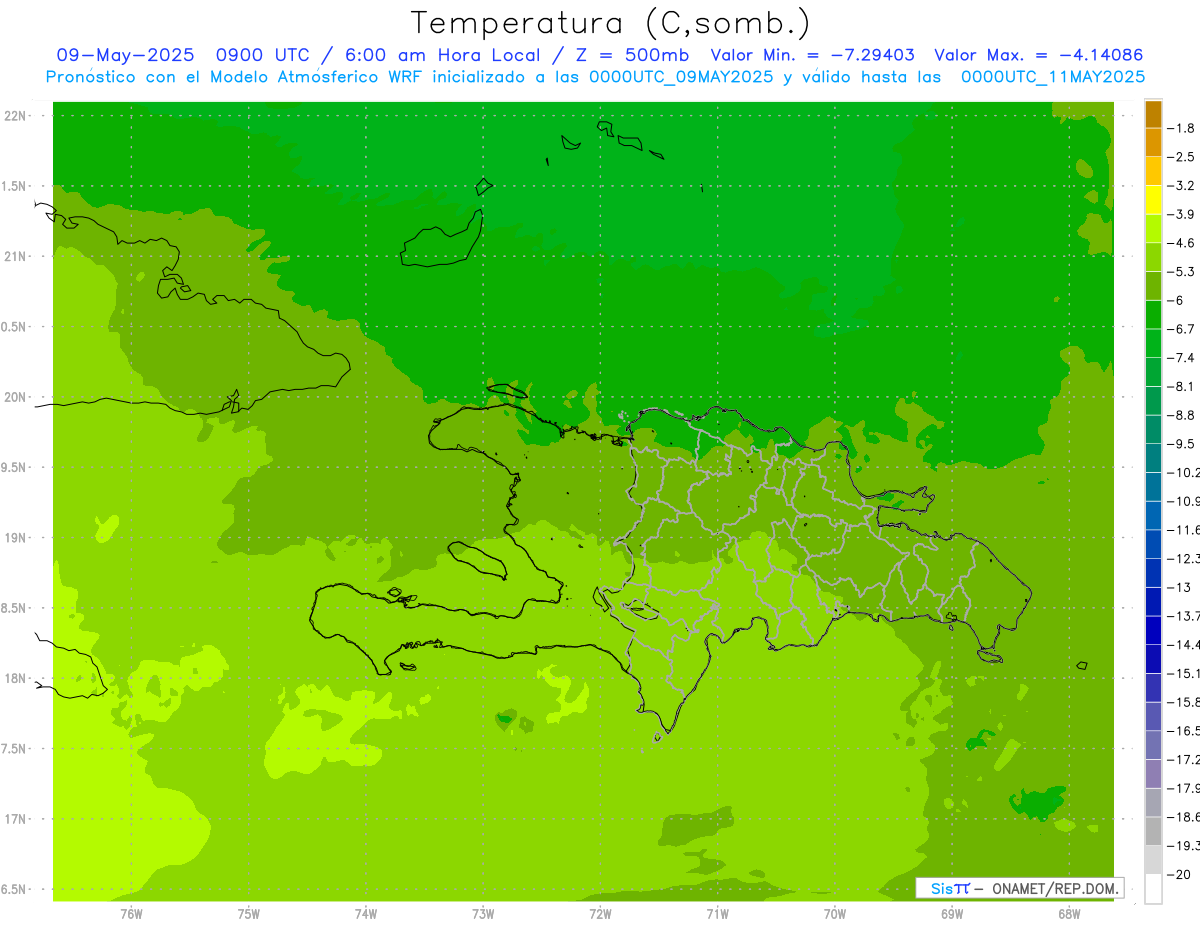Click the '22N' latitude label
The image size is (1200, 927).
(x=15, y=116)
